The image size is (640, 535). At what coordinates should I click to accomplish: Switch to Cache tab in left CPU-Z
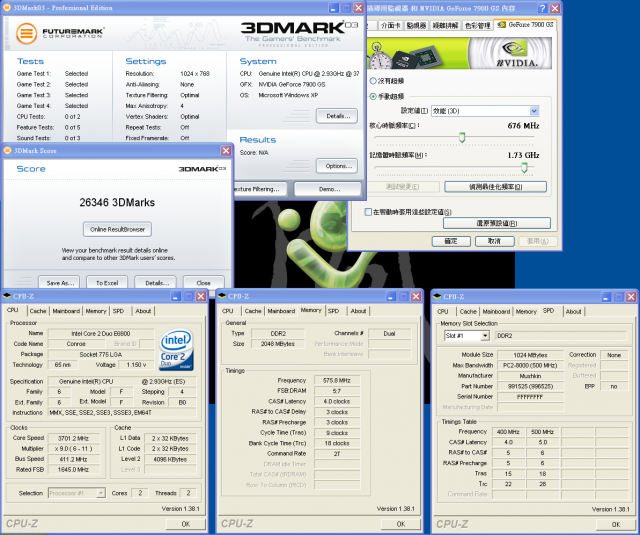(38, 311)
